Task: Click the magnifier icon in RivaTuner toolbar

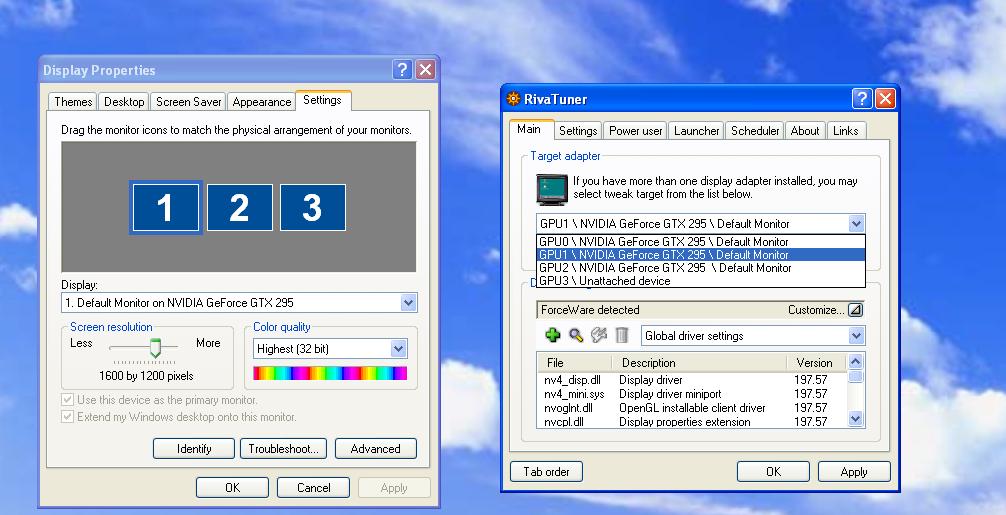Action: pyautogui.click(x=576, y=335)
